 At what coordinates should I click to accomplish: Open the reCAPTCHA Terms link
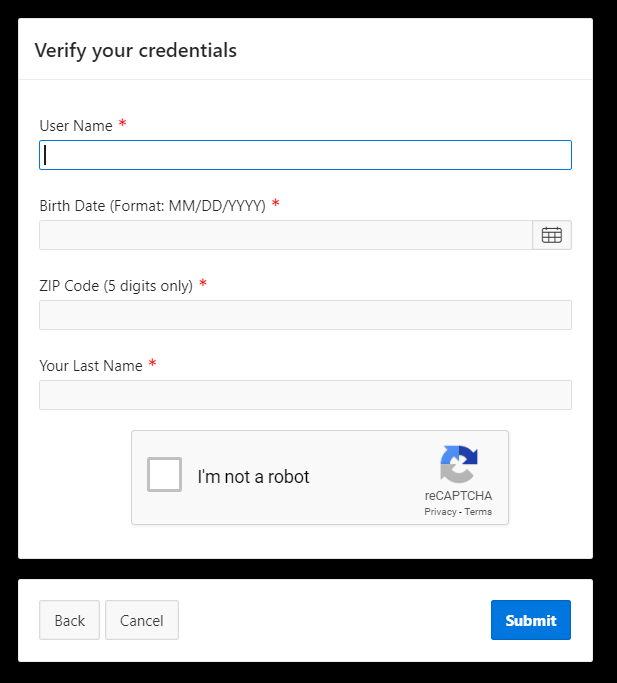coord(478,512)
